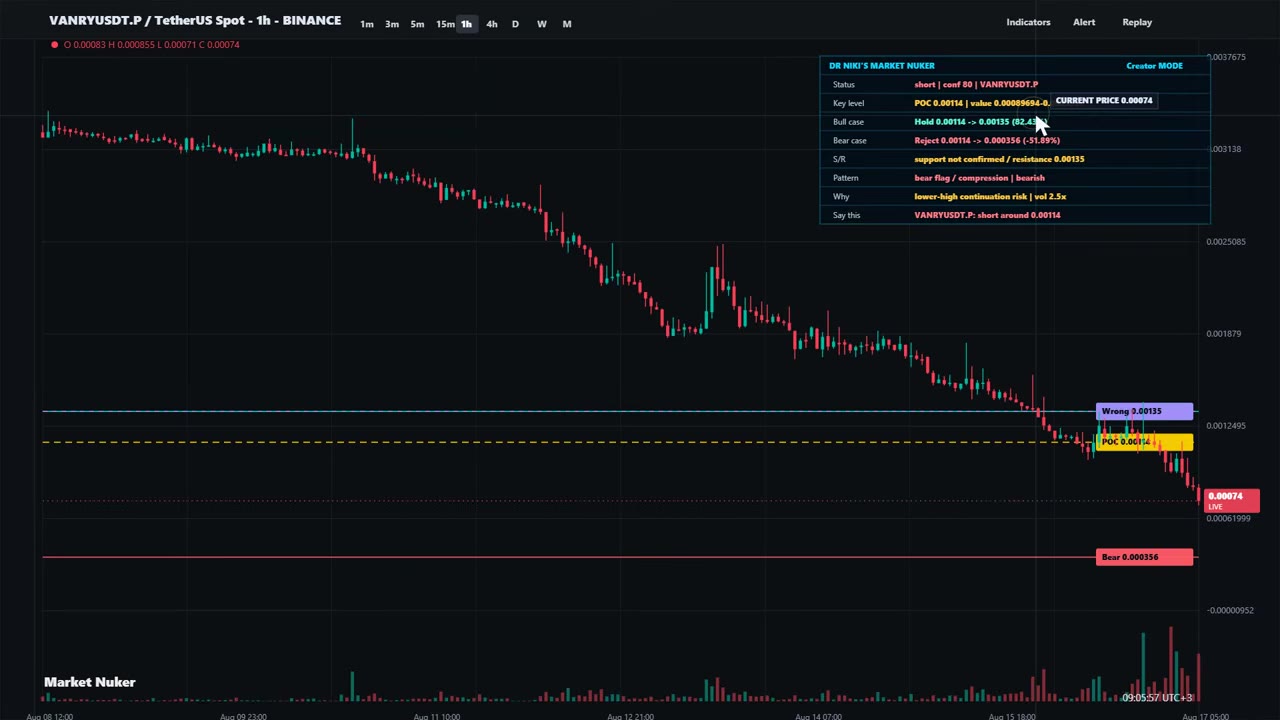Select the weekly W timeframe
Screen dimensions: 1280x720
(x=541, y=24)
